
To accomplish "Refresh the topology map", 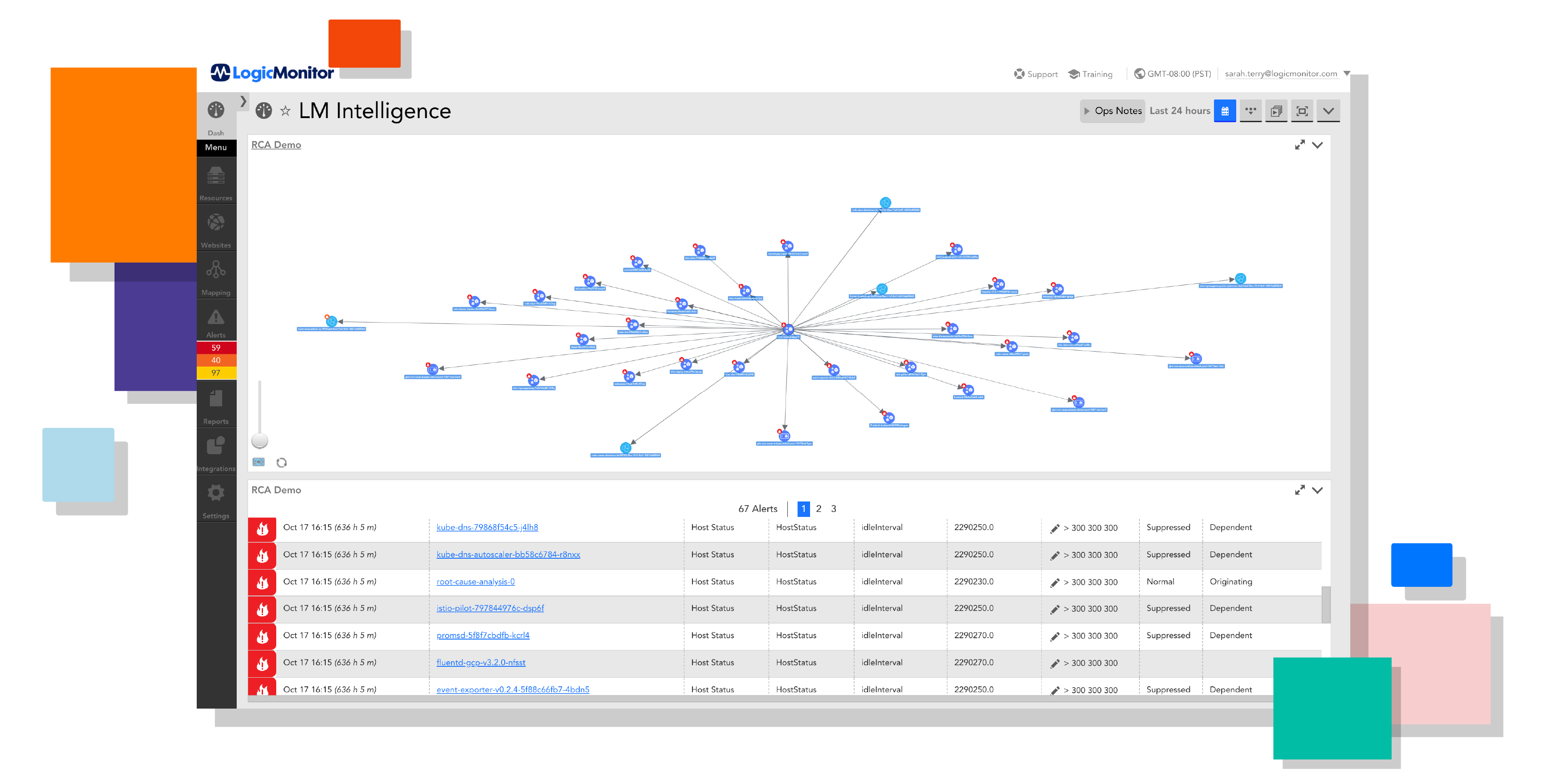I will coord(281,462).
